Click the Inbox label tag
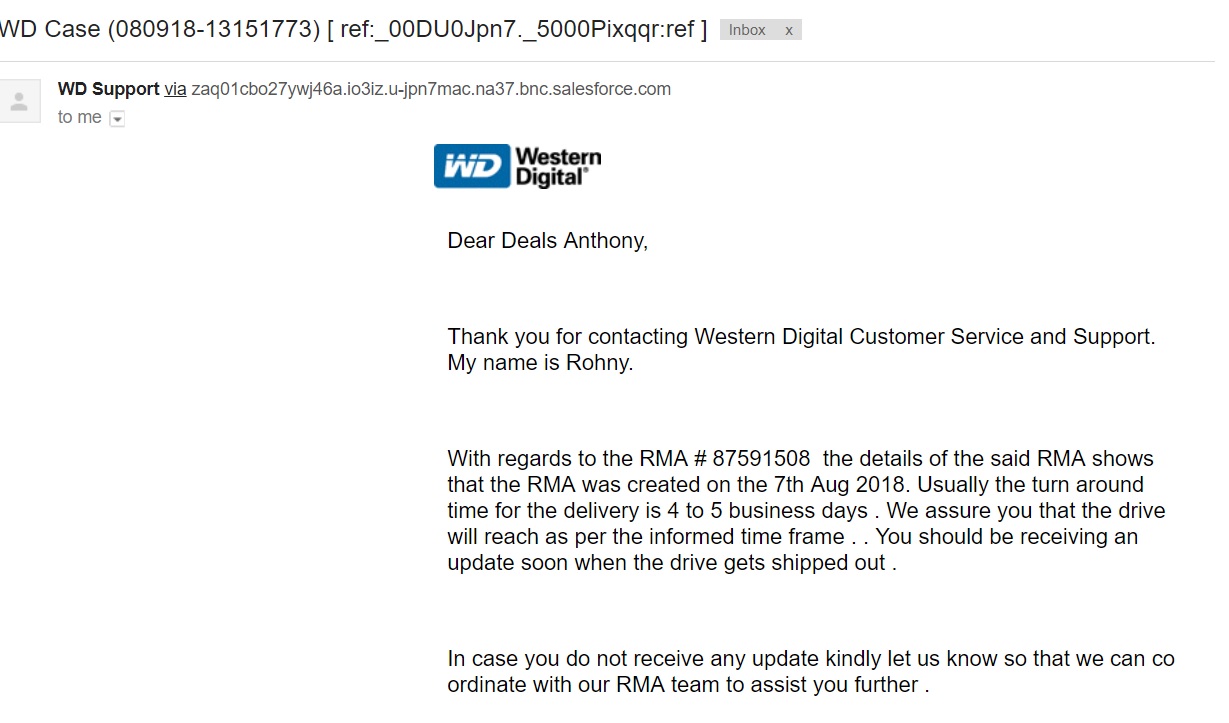Viewport: 1229px width, 723px height. (747, 30)
